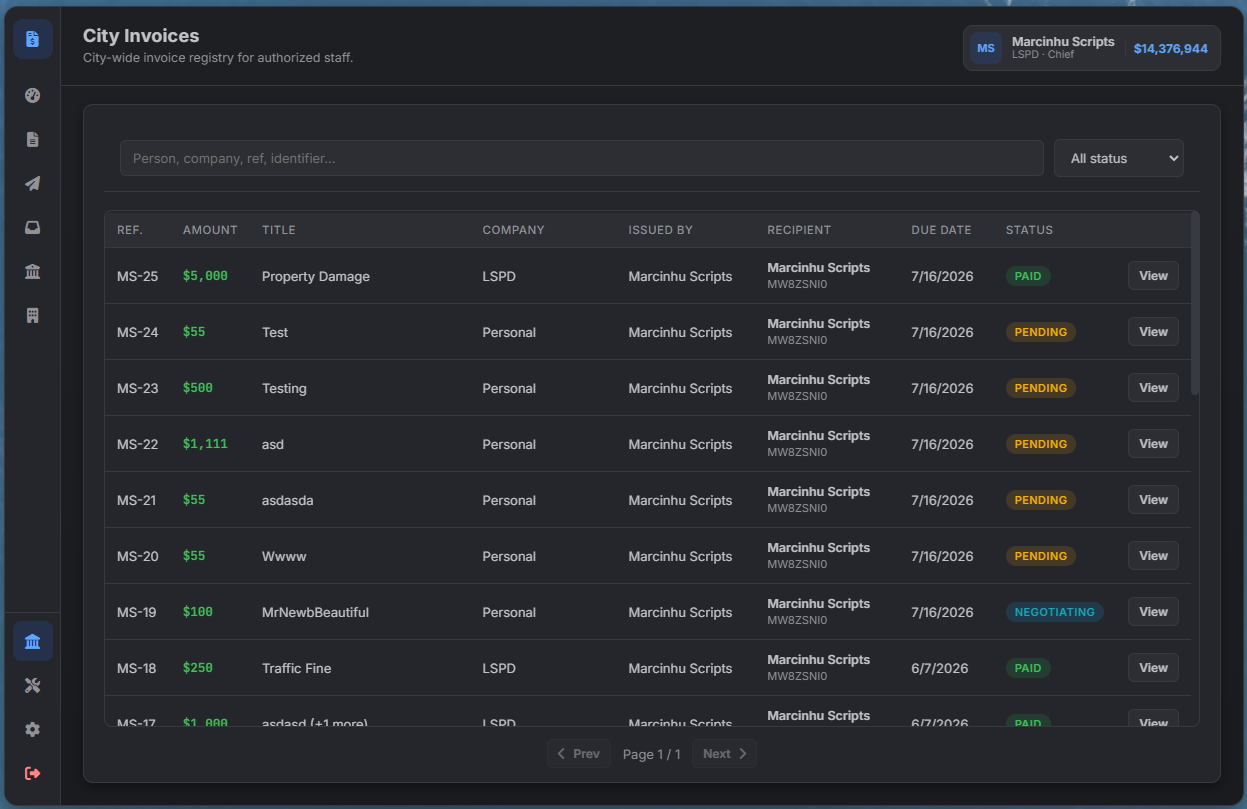View invoice MS-20 Wwww
1247x809 pixels.
(x=1153, y=556)
